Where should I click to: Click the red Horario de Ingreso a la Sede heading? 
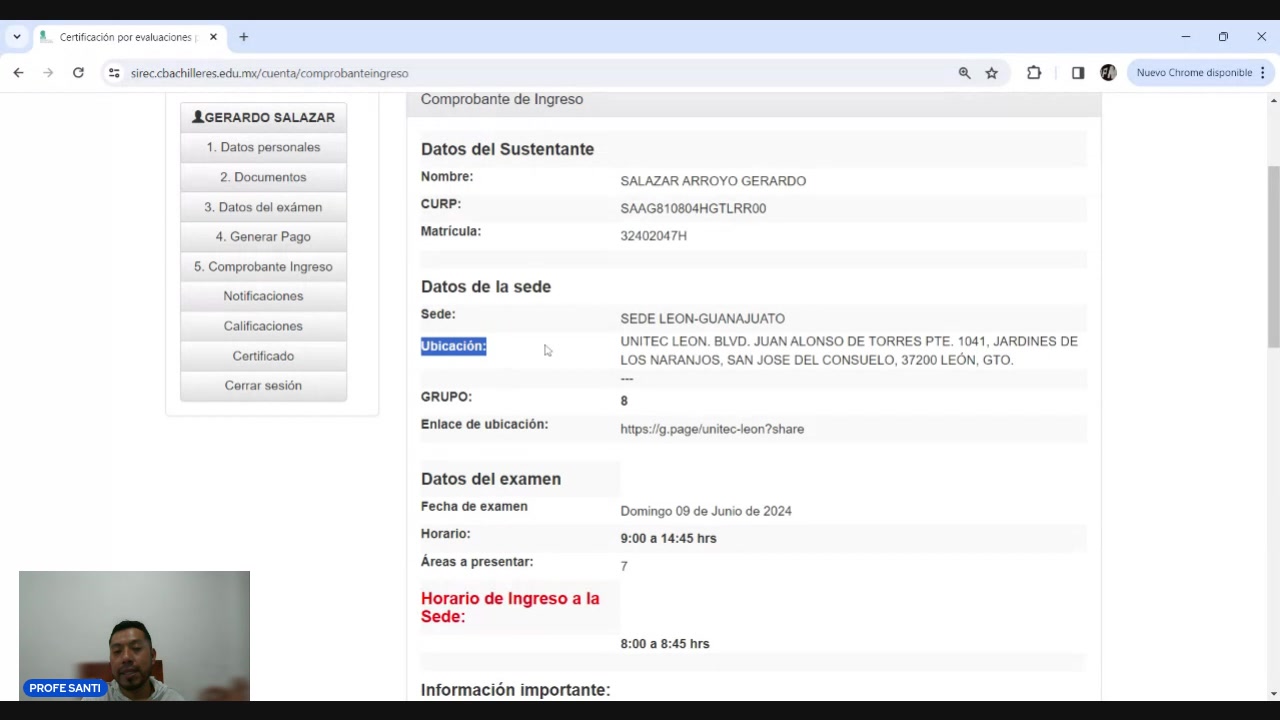pyautogui.click(x=510, y=607)
